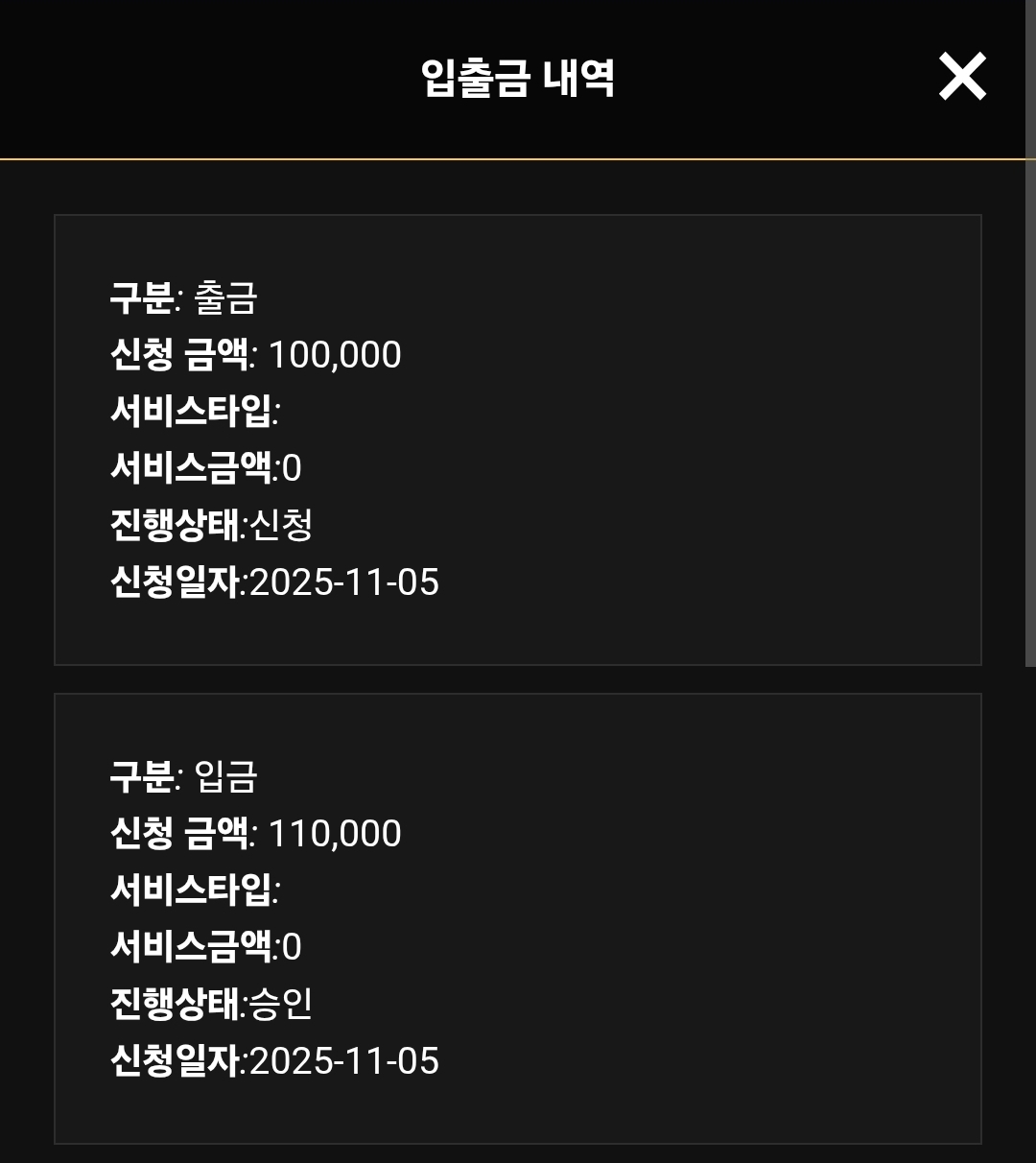Click 신청일자 date in the 출금 entry
Image resolution: width=1036 pixels, height=1163 pixels.
(x=343, y=582)
